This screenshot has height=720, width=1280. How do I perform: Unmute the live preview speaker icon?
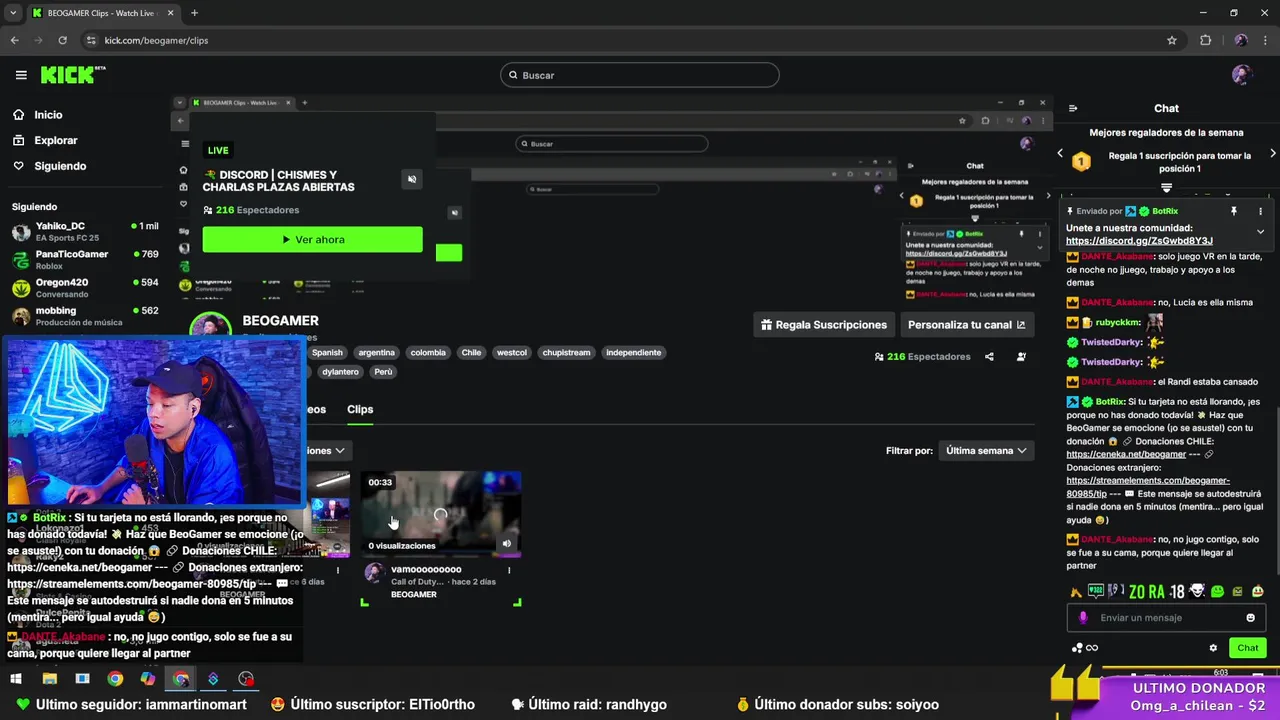tap(412, 180)
